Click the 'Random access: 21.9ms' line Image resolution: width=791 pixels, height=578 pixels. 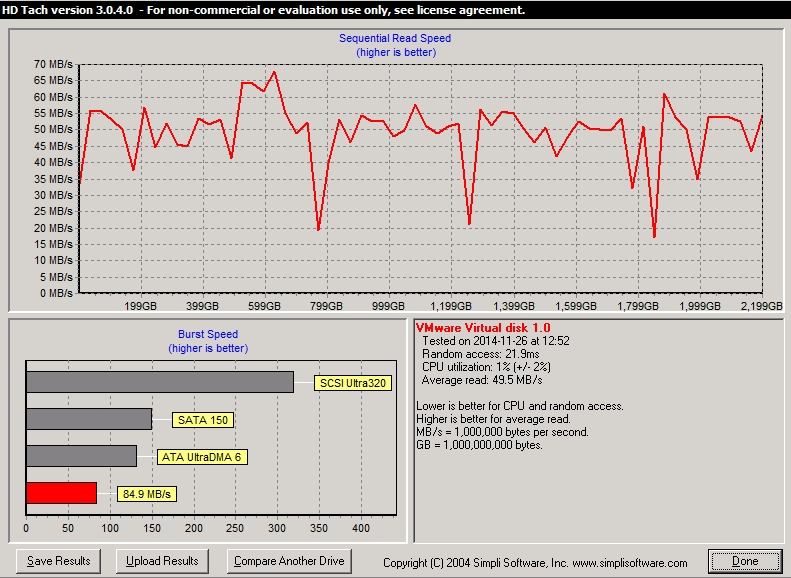click(x=481, y=354)
